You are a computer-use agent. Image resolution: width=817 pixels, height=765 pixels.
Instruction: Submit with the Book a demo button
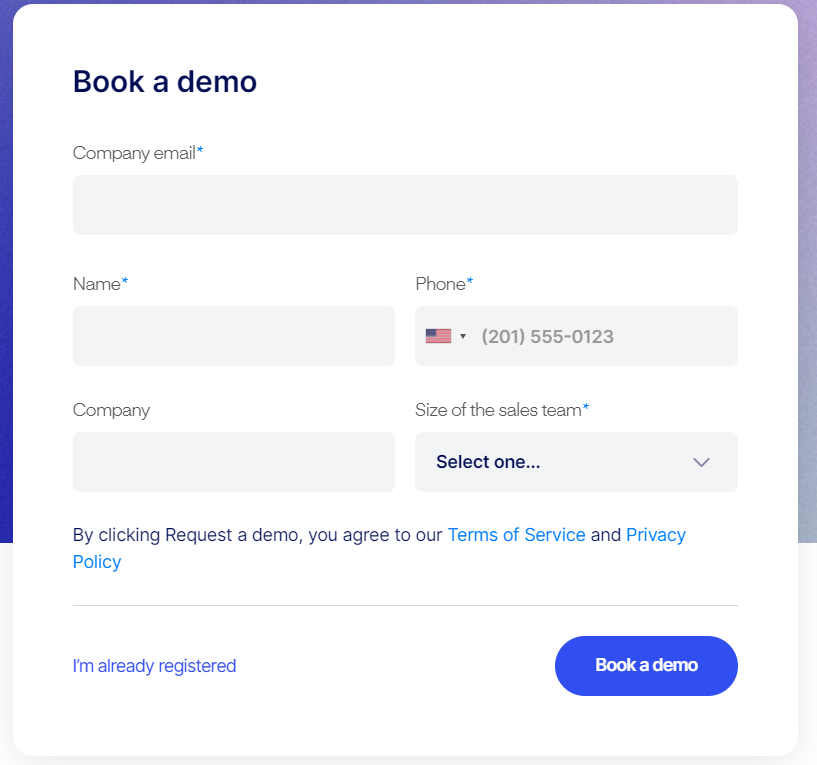[646, 665]
